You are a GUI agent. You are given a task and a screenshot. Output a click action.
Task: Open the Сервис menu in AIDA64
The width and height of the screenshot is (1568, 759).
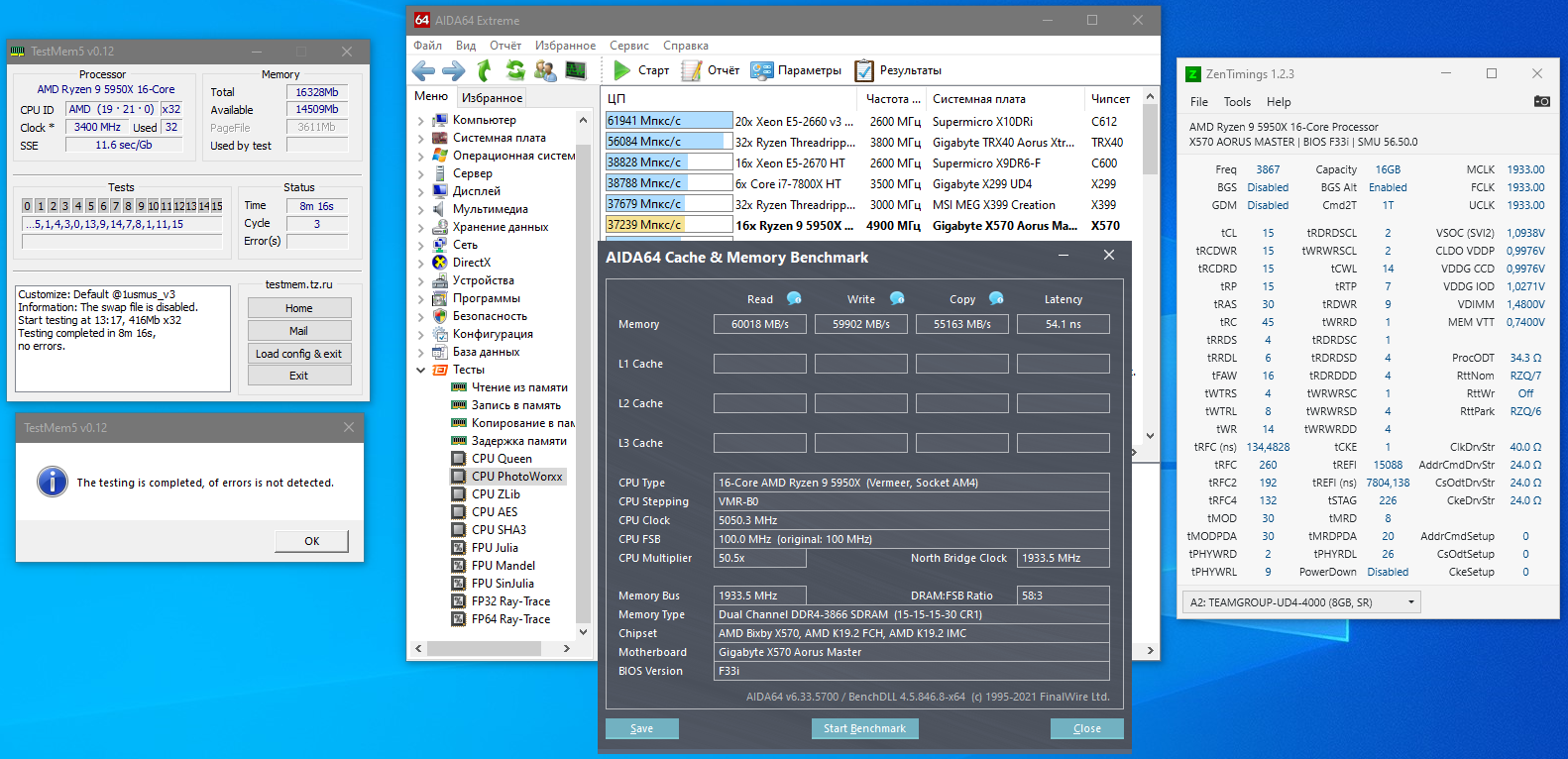point(629,46)
